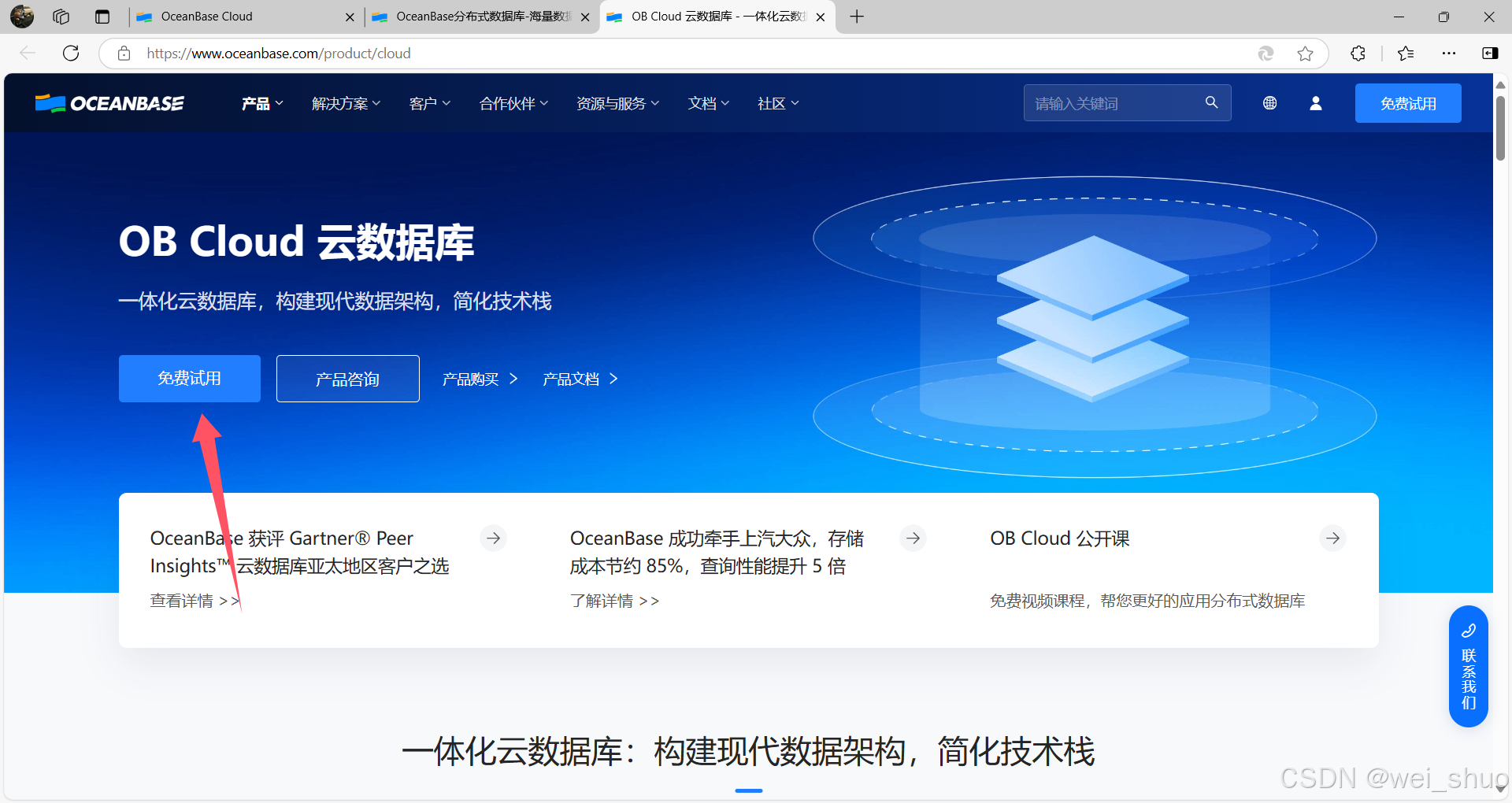Click the 联系我们 floating side button
1512x803 pixels.
1468,666
